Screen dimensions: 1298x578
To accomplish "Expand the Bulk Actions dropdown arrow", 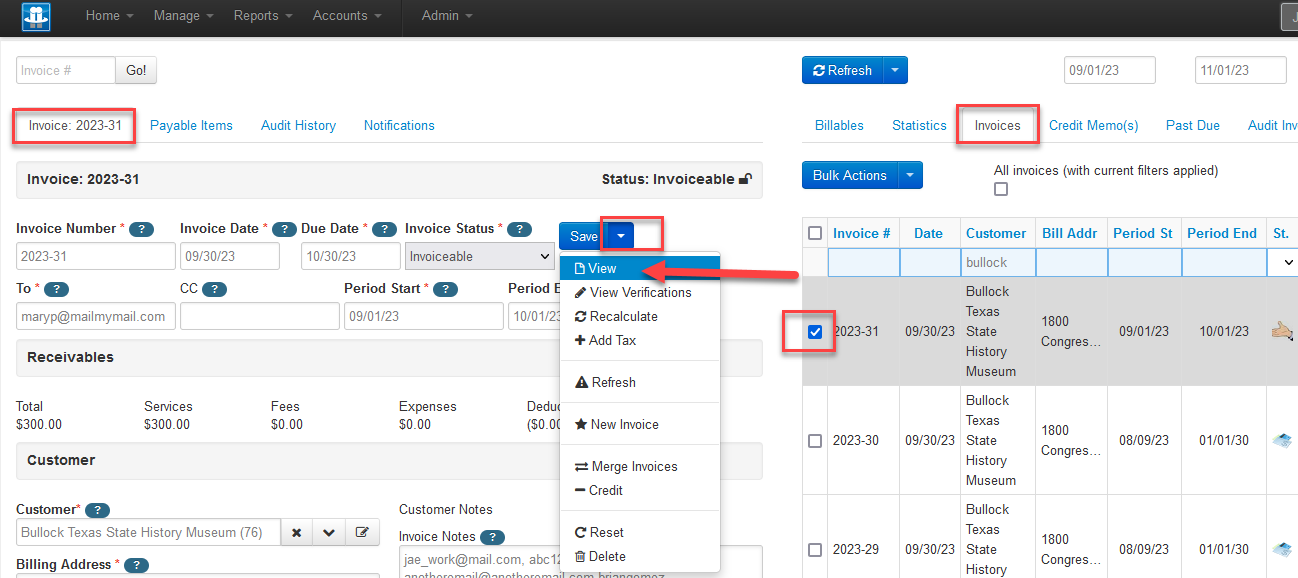I will tap(910, 175).
